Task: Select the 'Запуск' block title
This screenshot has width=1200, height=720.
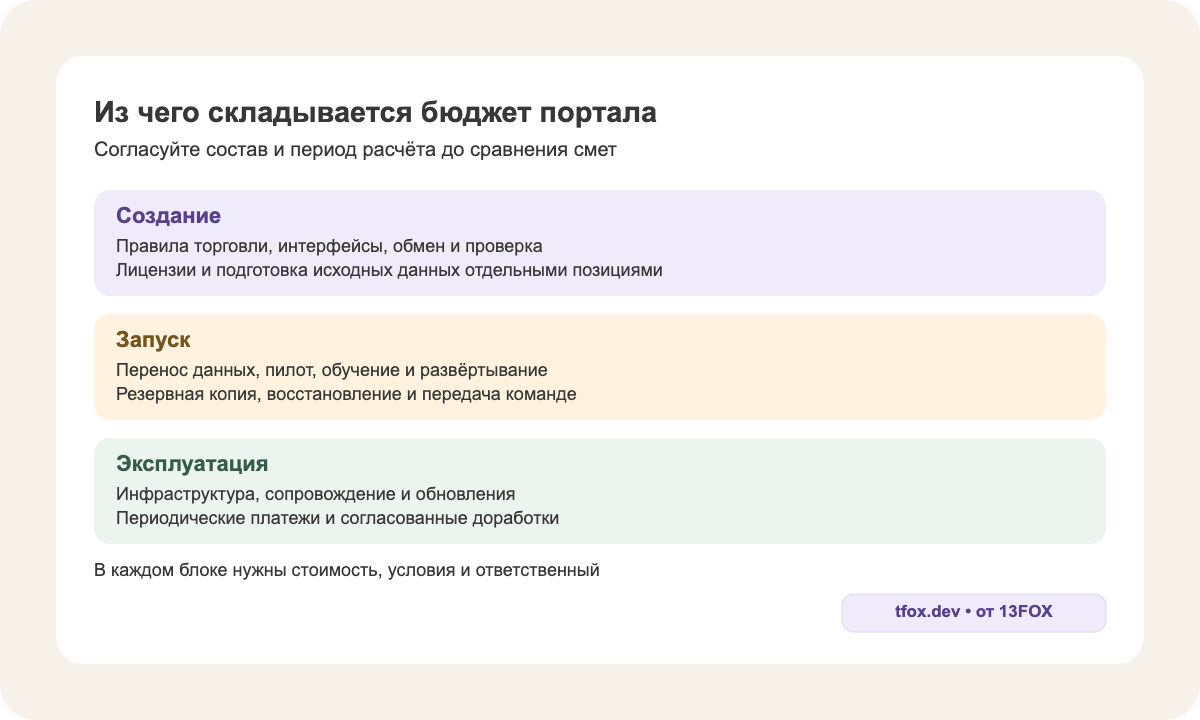Action: click(153, 340)
